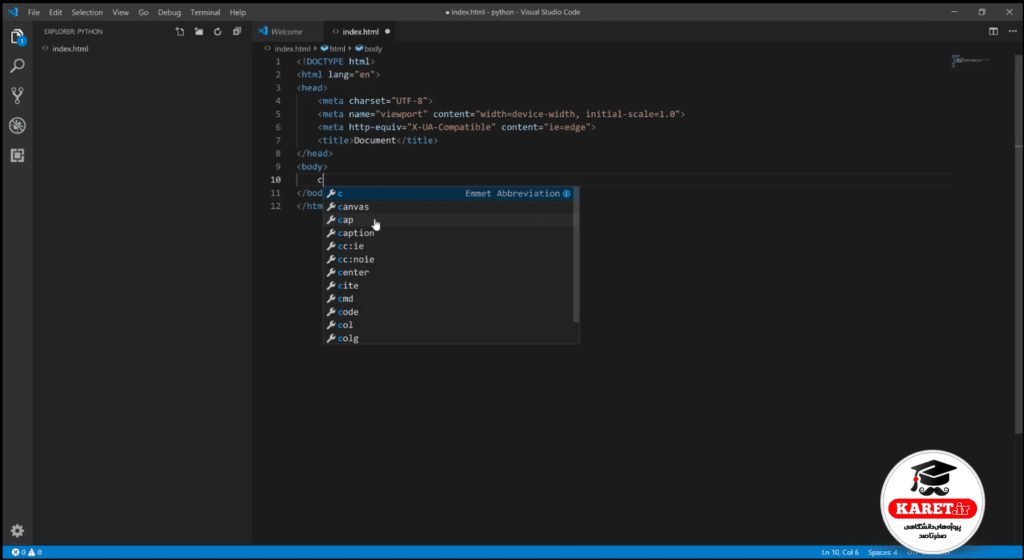Open the Explorer view in activity bar
Screen dimensions: 1024x560
(x=18, y=37)
